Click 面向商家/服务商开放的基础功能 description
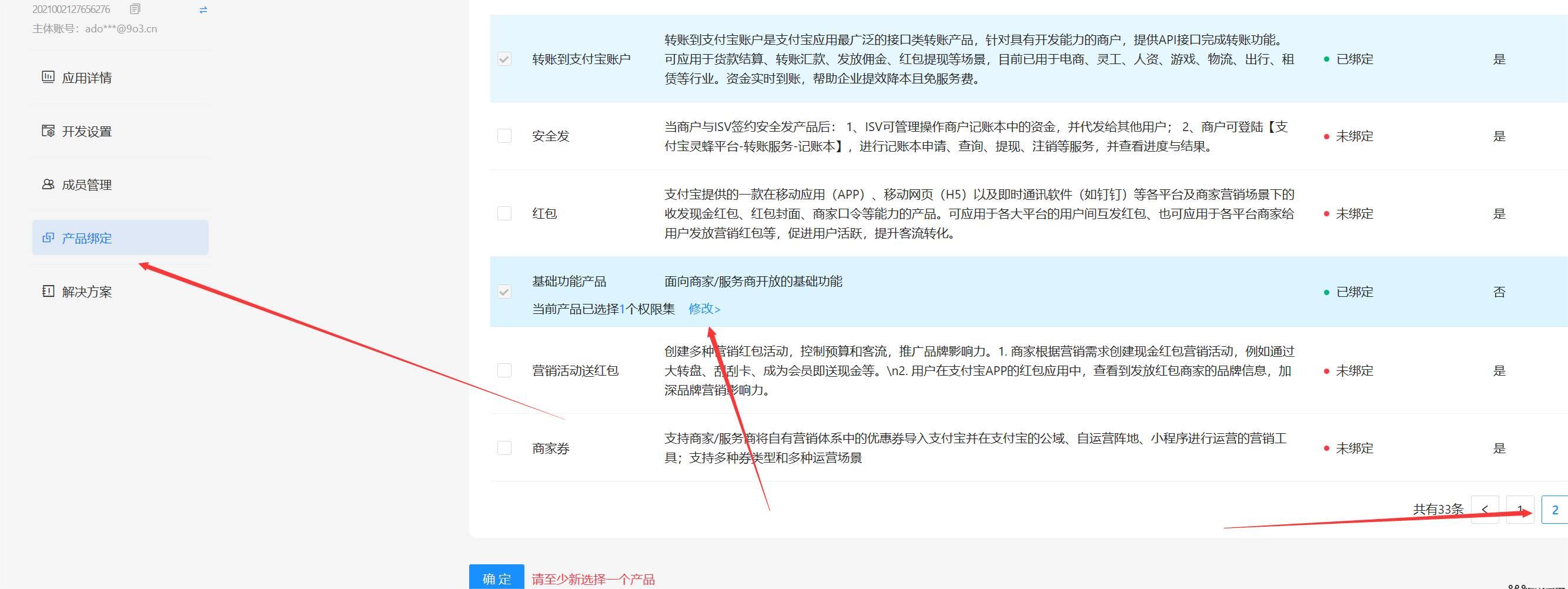The height and width of the screenshot is (589, 1568). [754, 281]
